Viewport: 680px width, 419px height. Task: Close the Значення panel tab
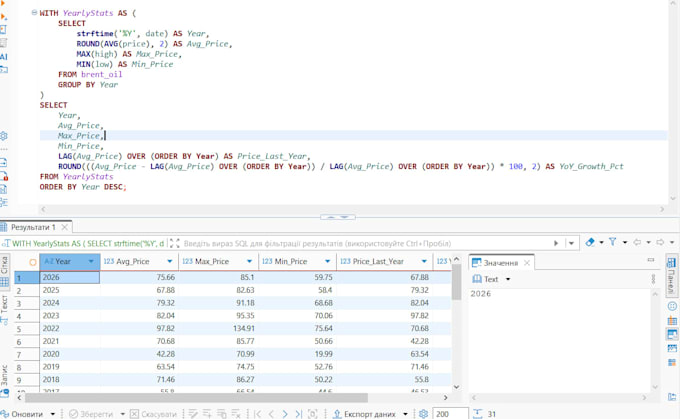526,262
